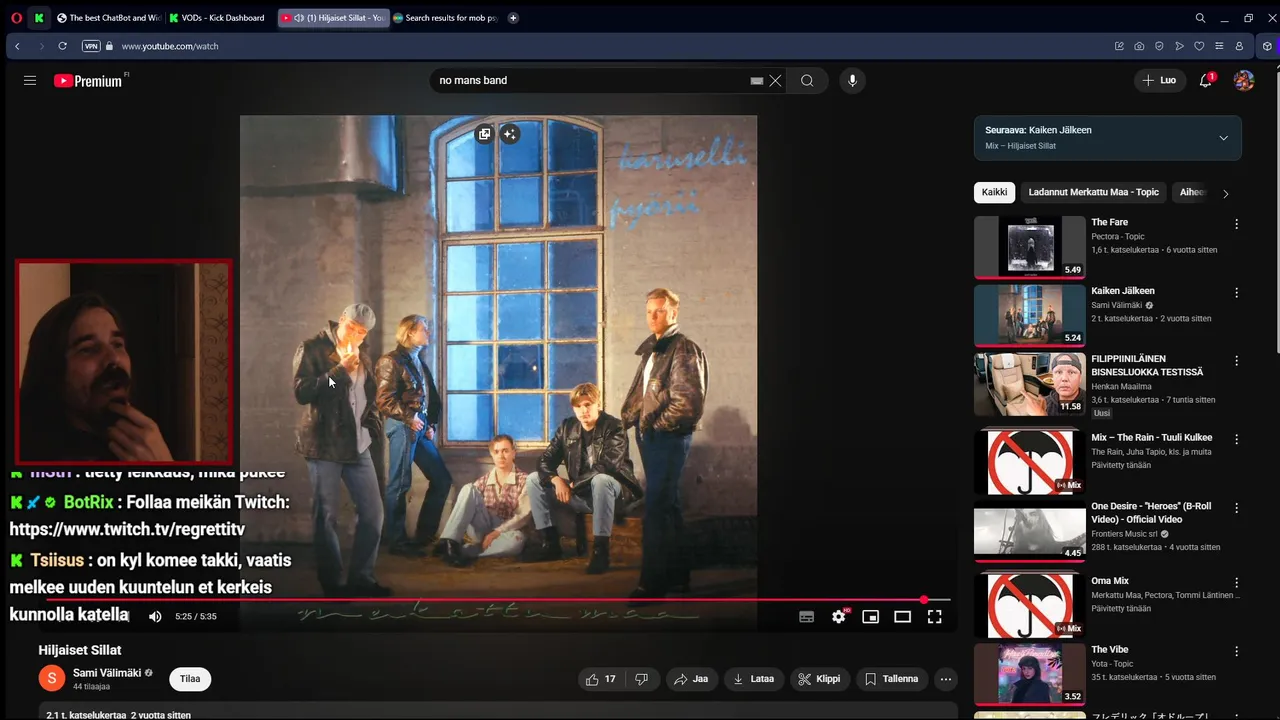Switch to pinned Kick tab
The height and width of the screenshot is (720, 1280).
tap(39, 18)
